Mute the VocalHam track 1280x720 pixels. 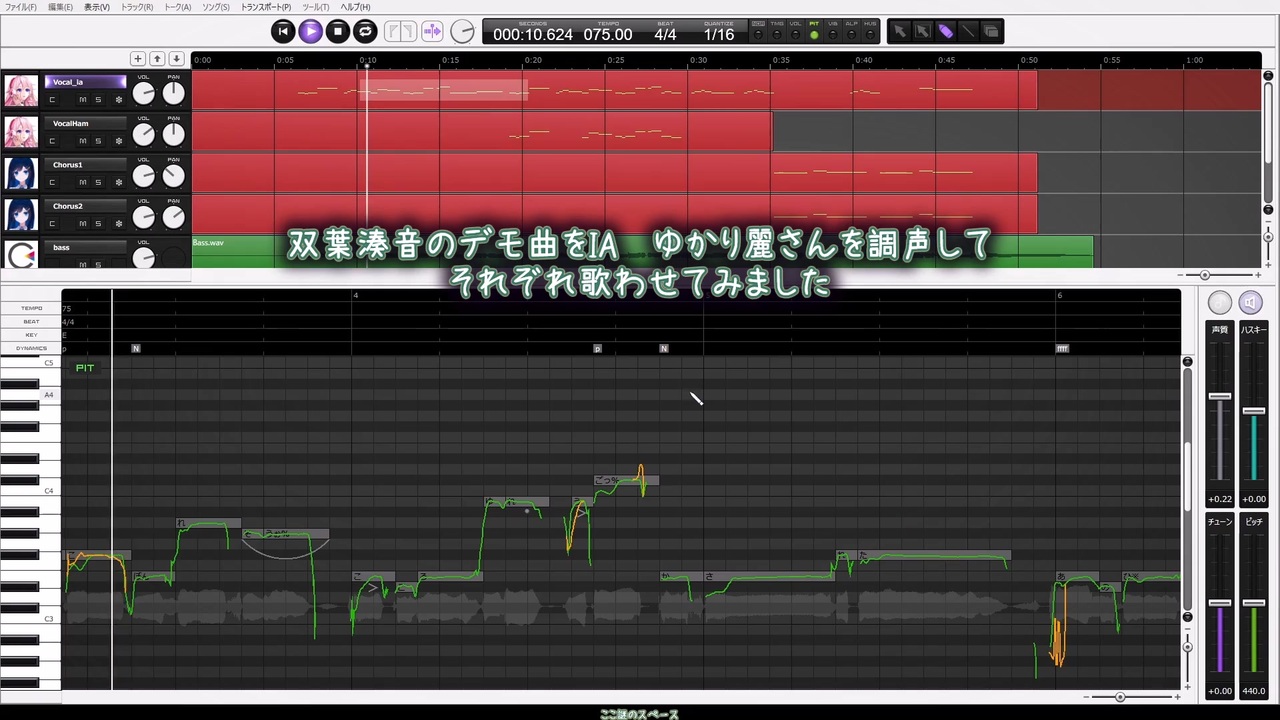coord(83,141)
